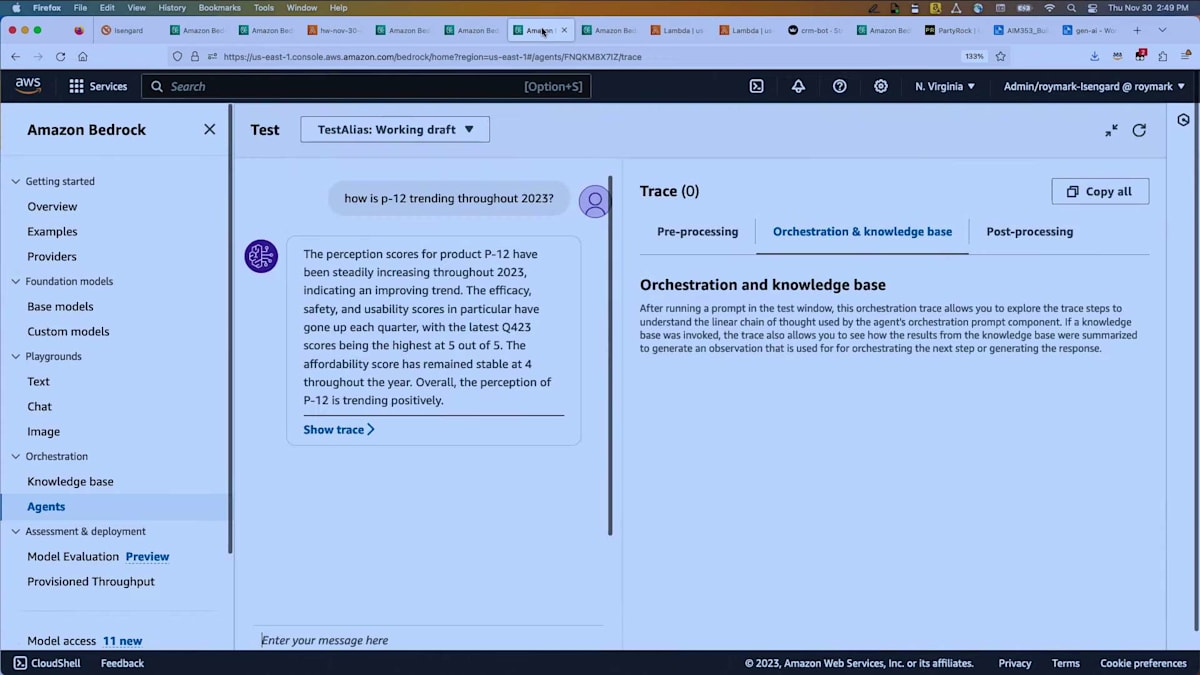Click the Show trace link
This screenshot has width=1200, height=675.
[339, 429]
